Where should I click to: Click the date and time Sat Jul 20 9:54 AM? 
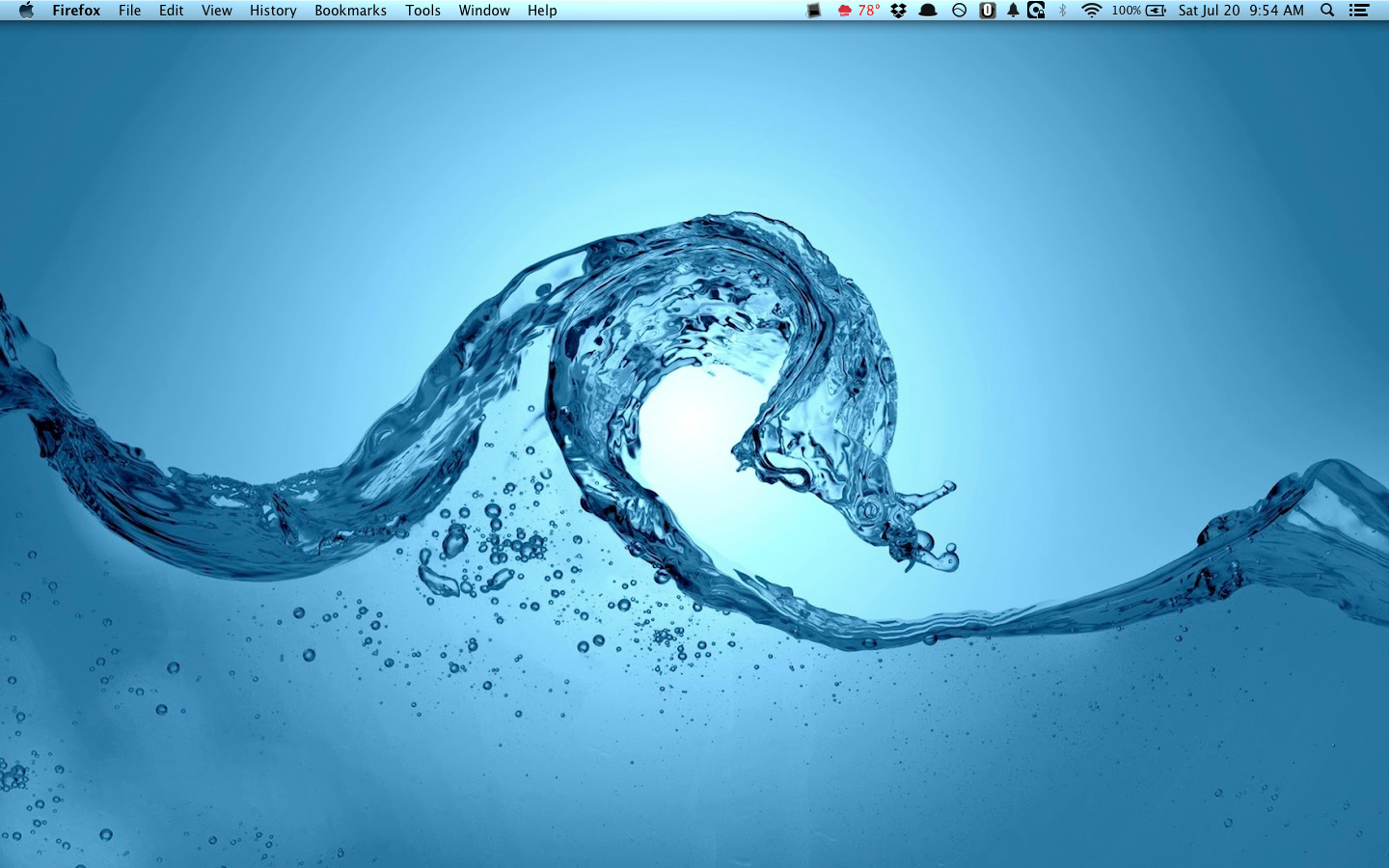click(1240, 11)
